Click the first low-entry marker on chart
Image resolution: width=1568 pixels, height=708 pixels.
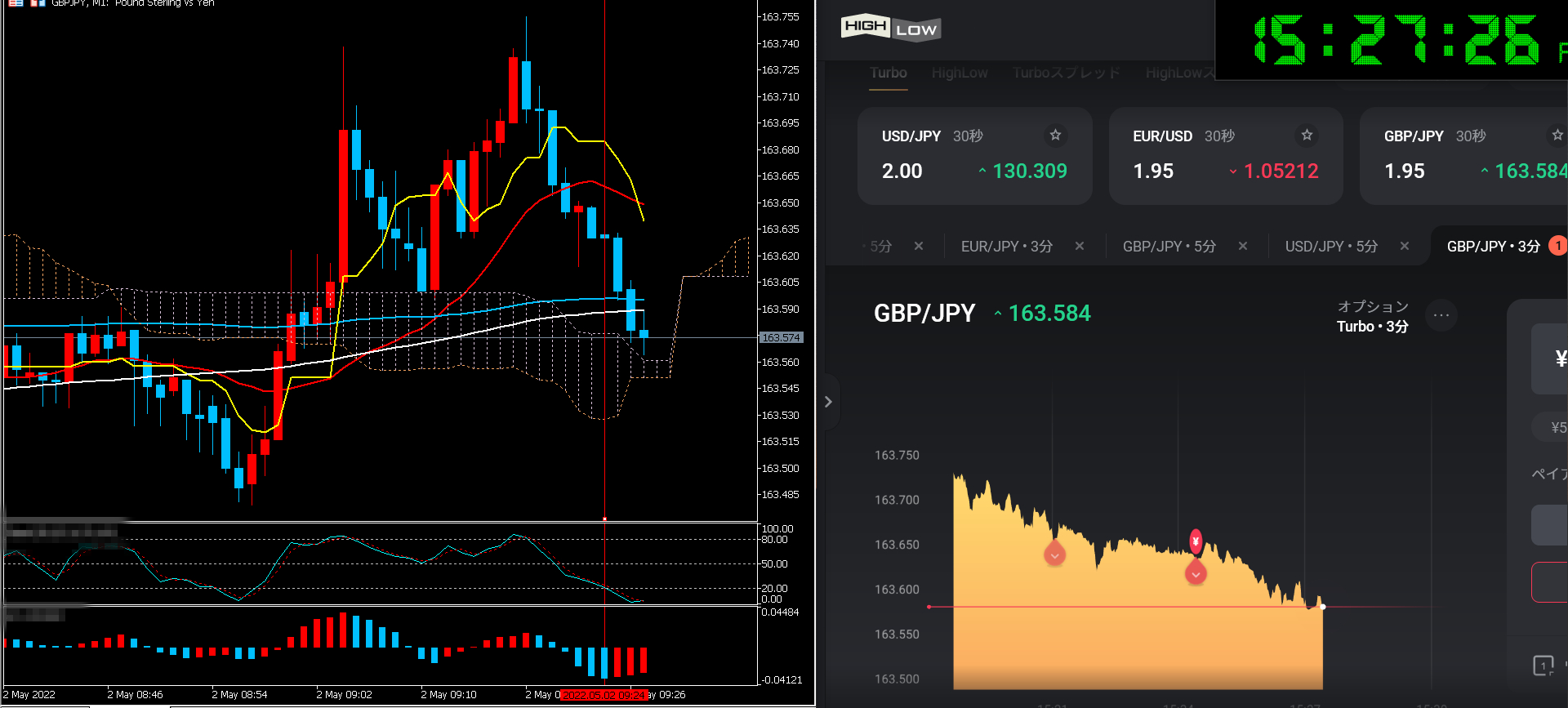(1055, 555)
